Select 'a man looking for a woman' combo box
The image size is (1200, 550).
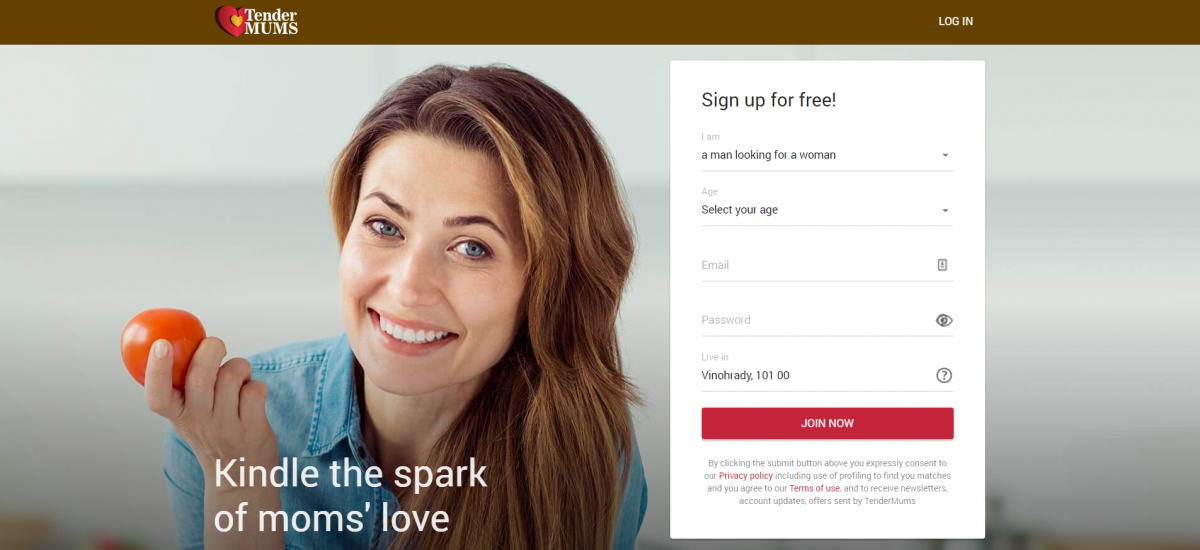827,155
